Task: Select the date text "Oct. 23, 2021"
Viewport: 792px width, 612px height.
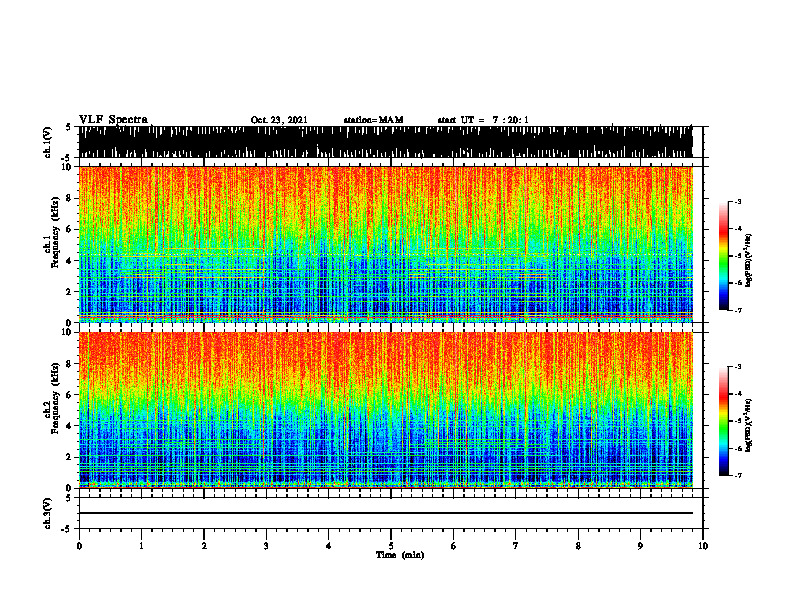Action: click(x=279, y=120)
